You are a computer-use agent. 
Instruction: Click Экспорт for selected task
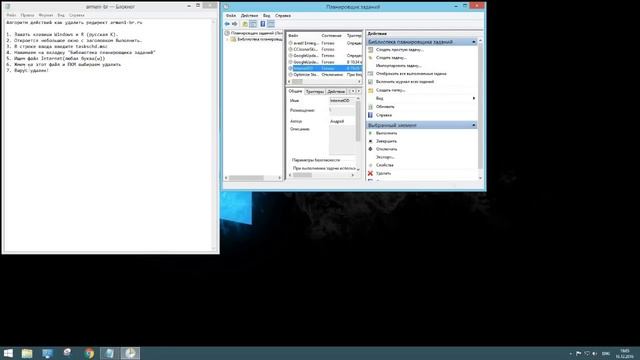point(385,157)
